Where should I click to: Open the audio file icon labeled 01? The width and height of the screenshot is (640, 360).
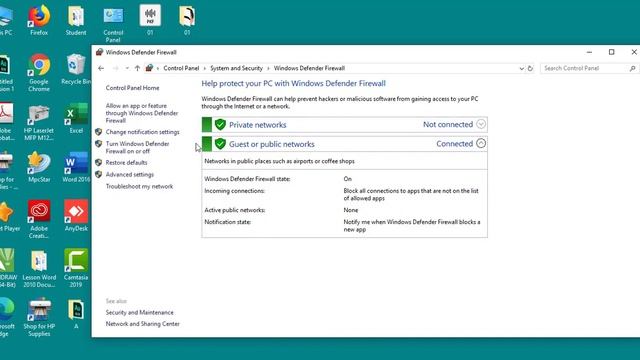point(150,20)
